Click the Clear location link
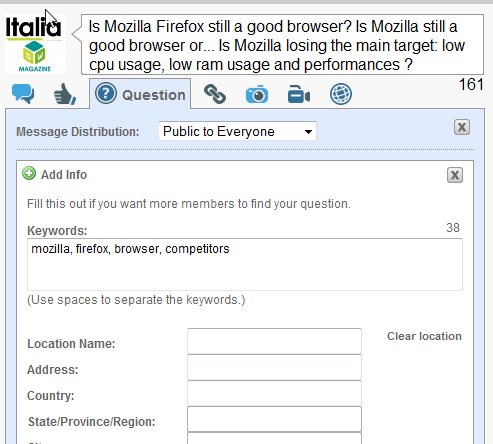This screenshot has height=444, width=493. (x=424, y=336)
